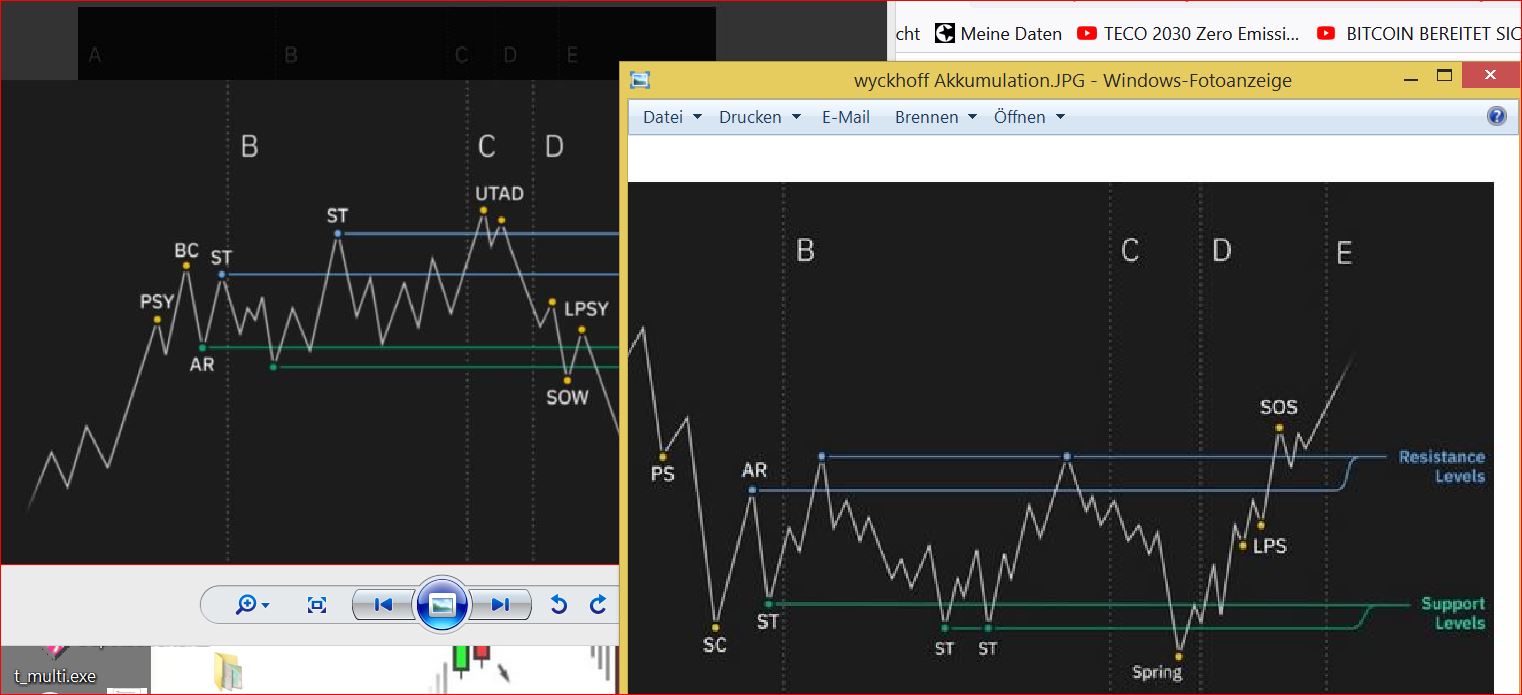The height and width of the screenshot is (695, 1522).
Task: Open the Öffnen dropdown menu
Action: [1029, 117]
